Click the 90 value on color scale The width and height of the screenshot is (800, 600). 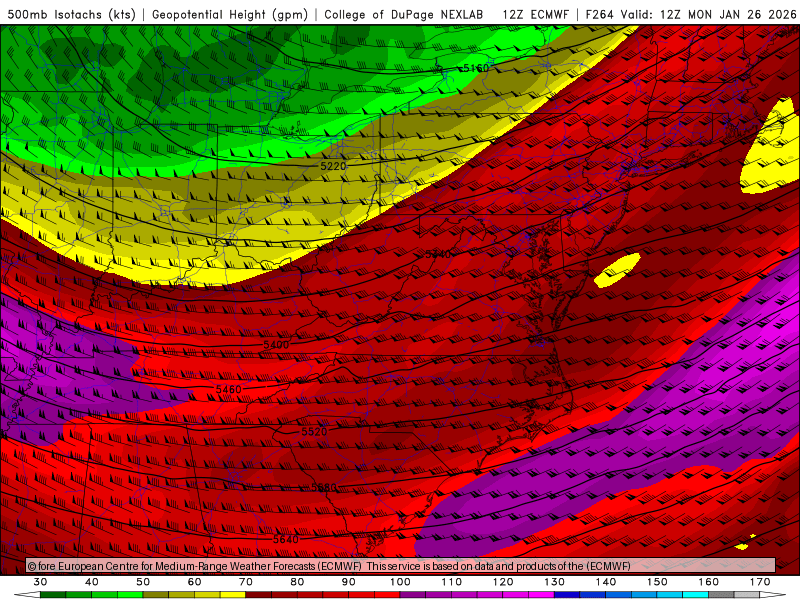349,582
